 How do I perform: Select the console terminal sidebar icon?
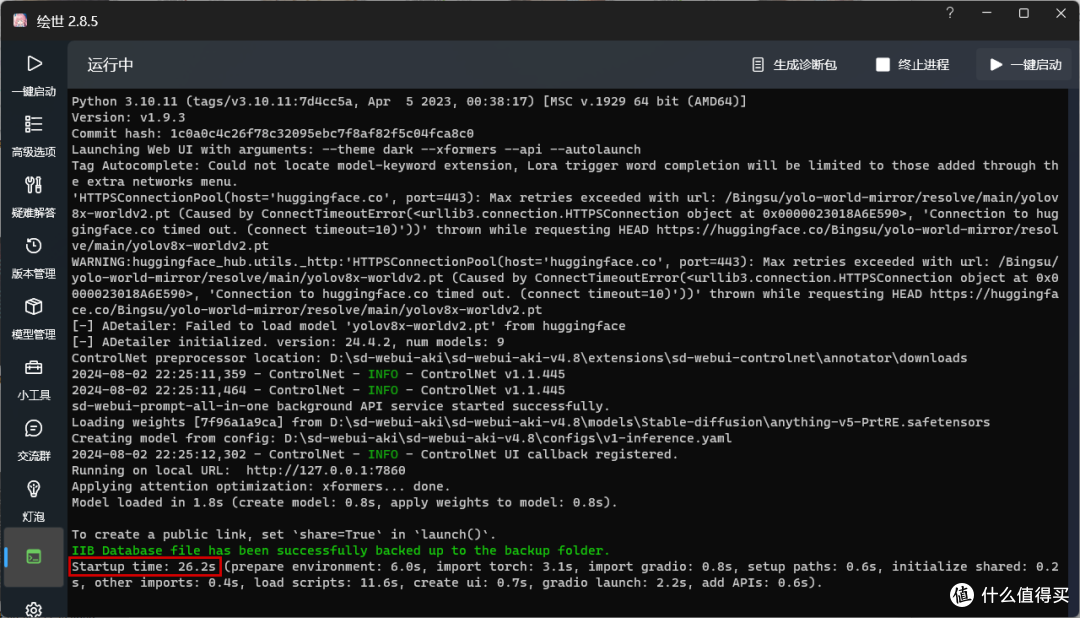point(34,557)
